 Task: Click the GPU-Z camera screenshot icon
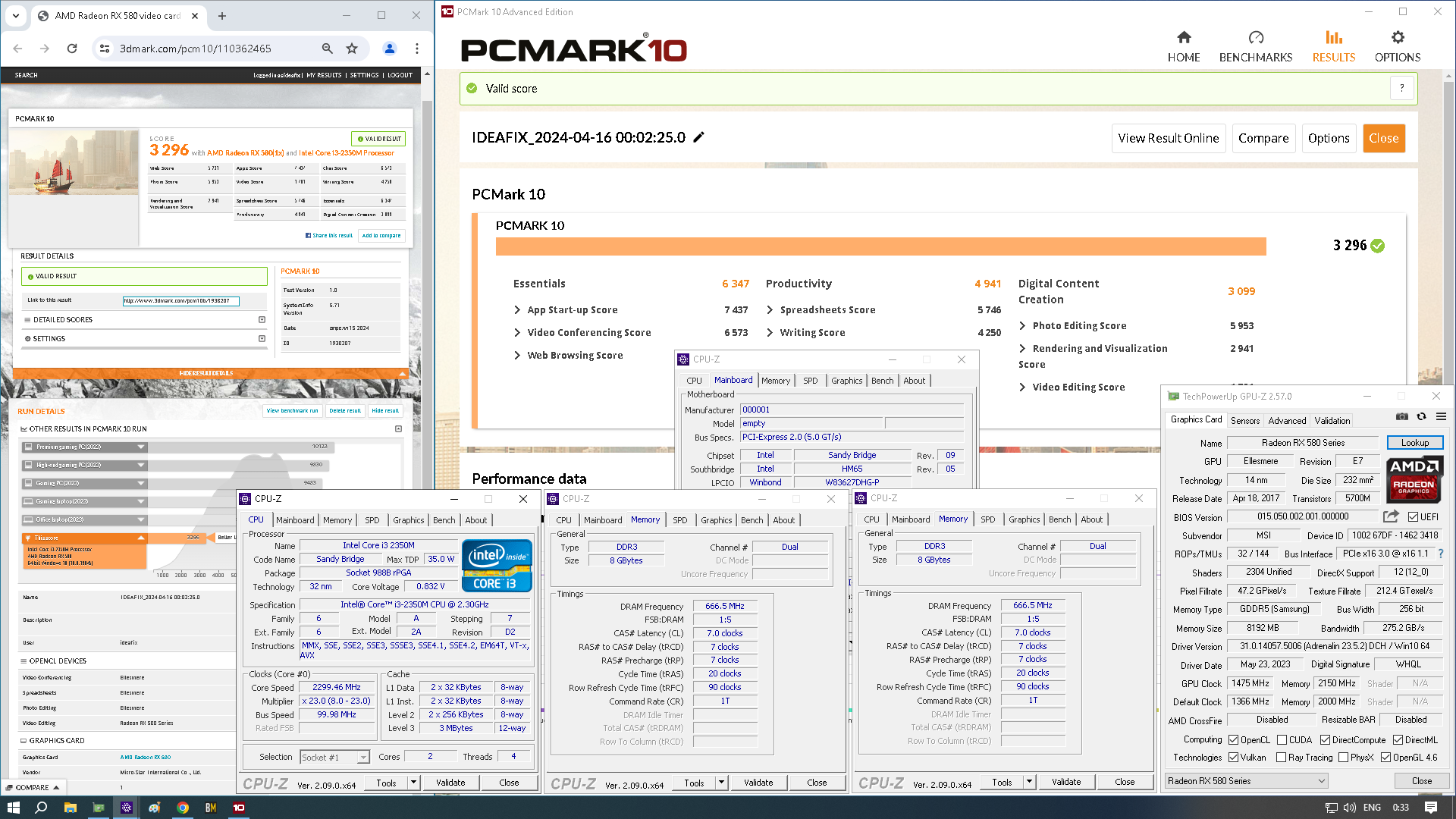(x=1402, y=416)
